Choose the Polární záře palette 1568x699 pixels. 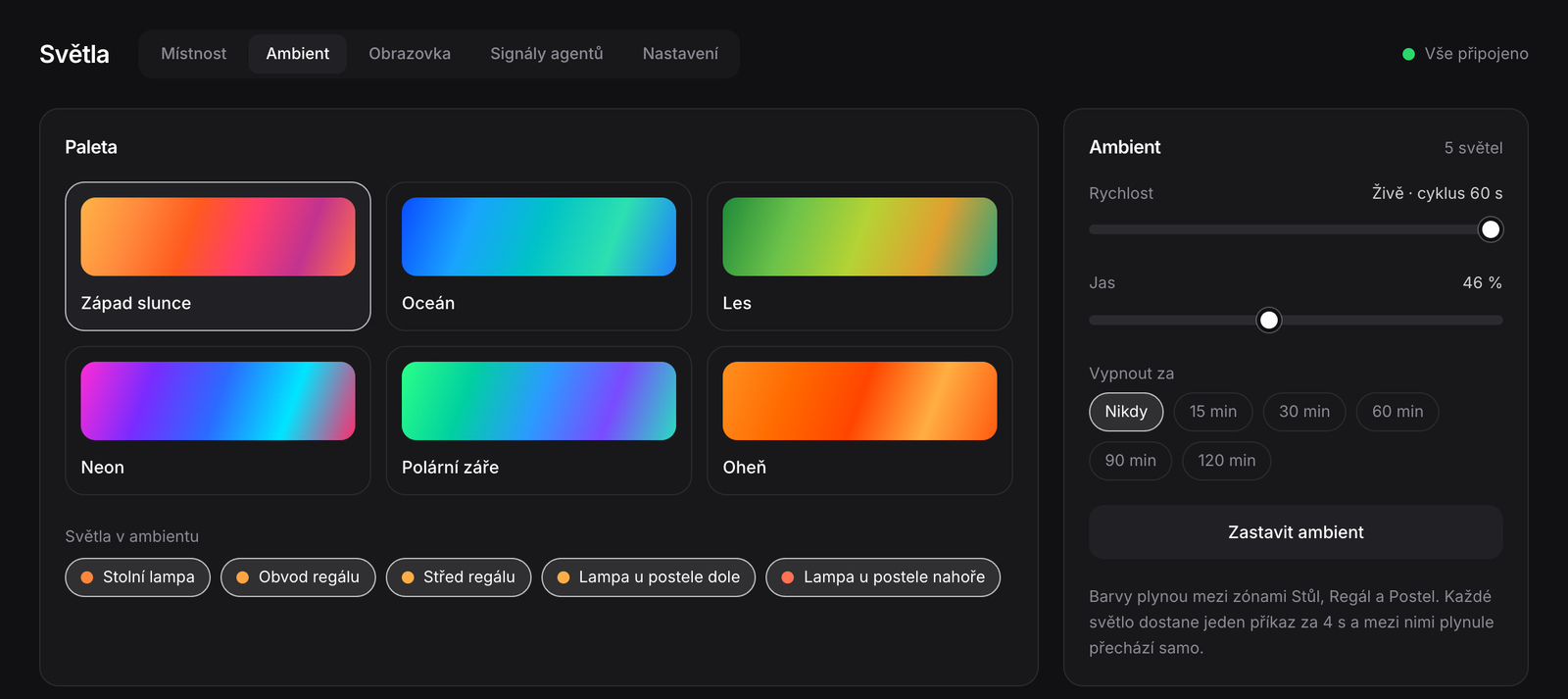tap(539, 421)
